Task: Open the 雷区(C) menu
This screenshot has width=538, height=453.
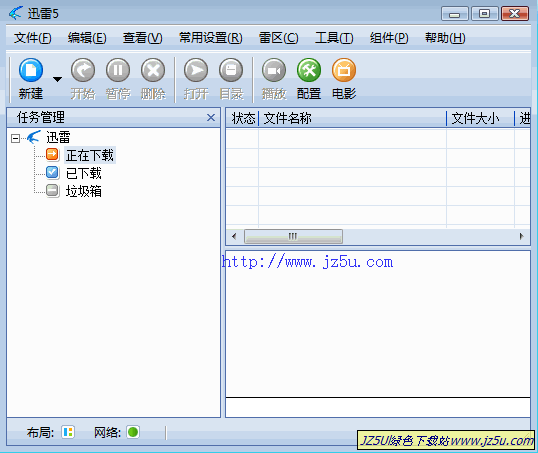Action: [x=279, y=38]
